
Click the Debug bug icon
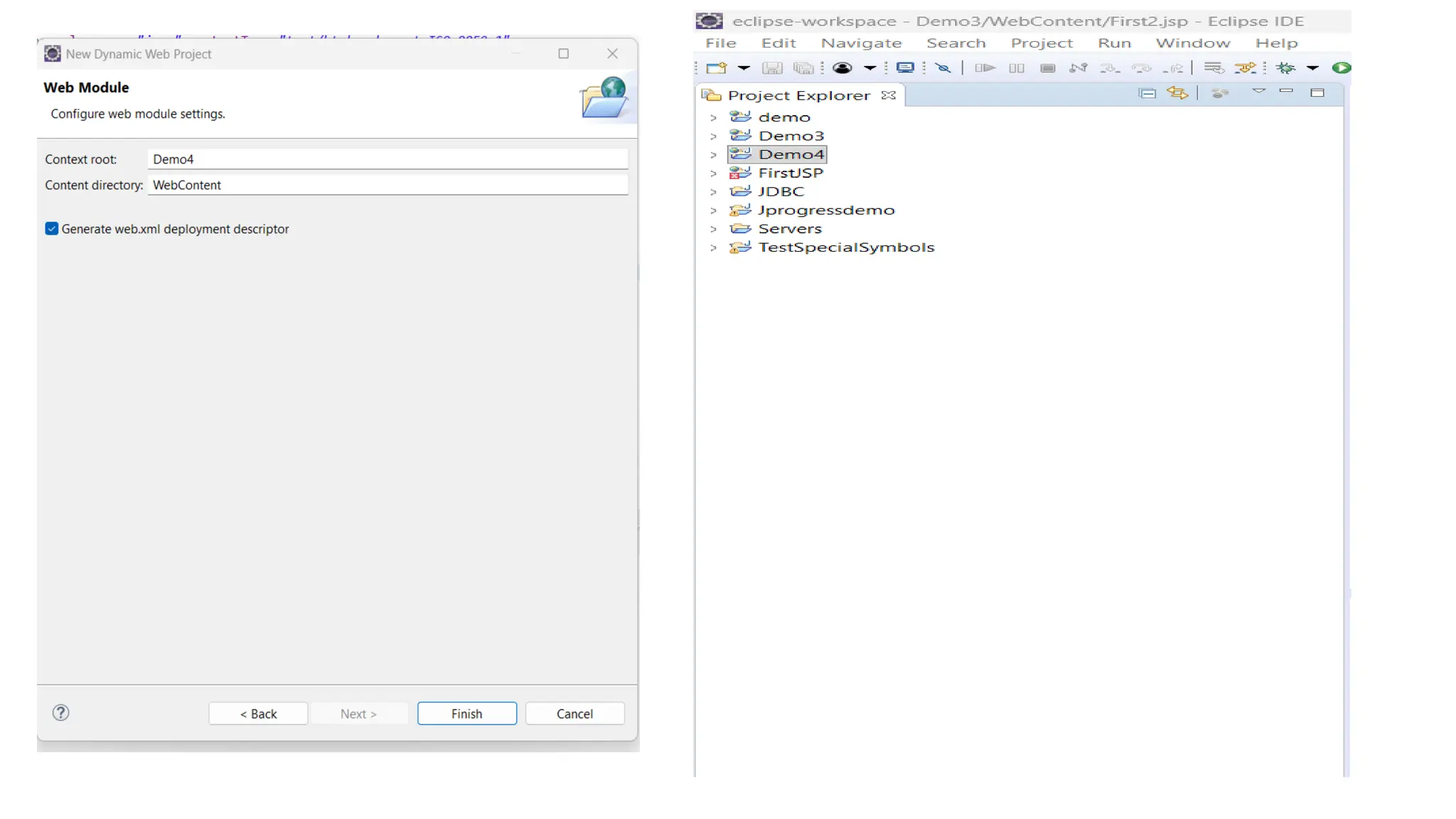point(1285,68)
